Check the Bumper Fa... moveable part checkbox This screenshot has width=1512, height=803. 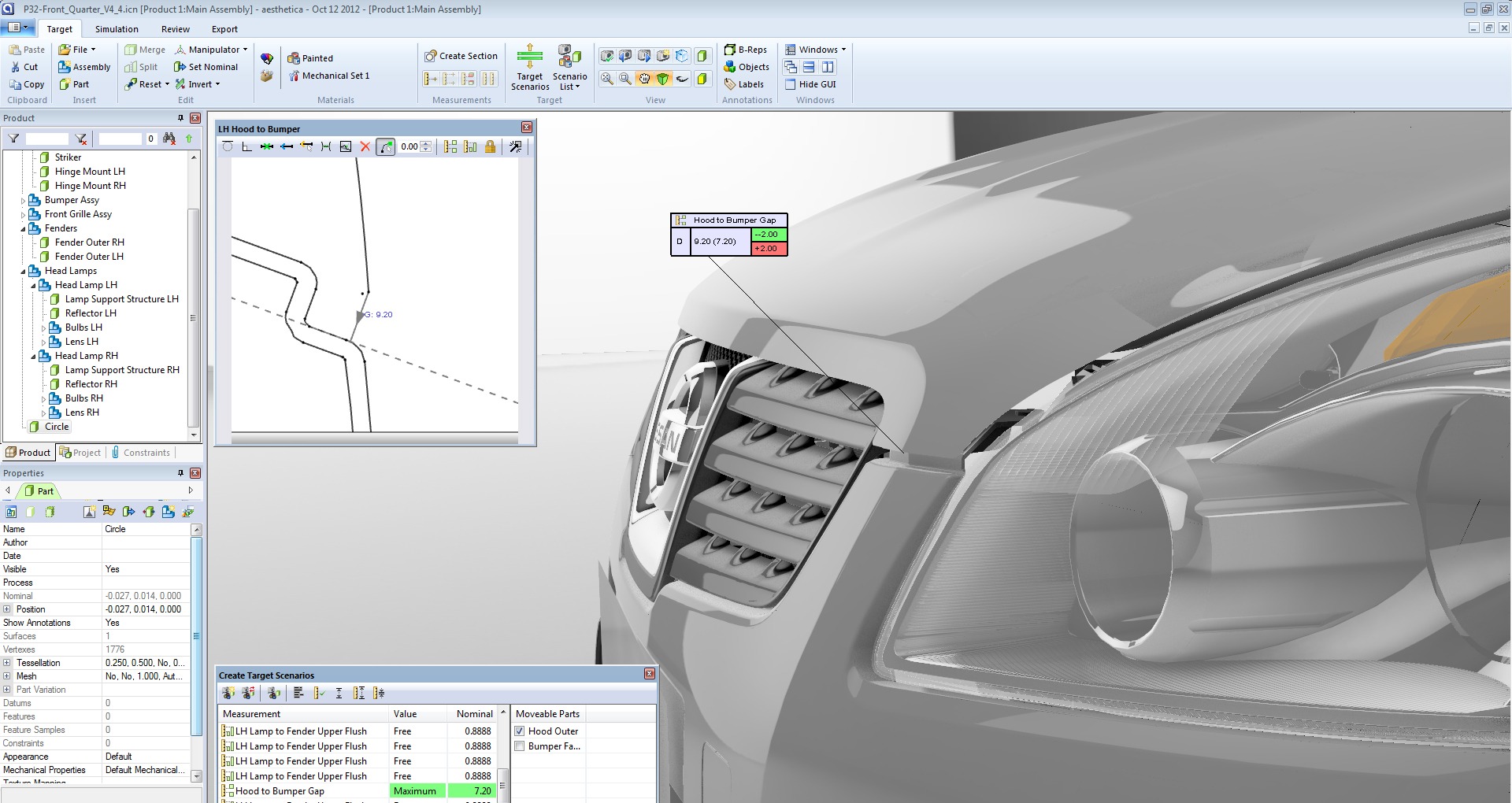(x=520, y=746)
